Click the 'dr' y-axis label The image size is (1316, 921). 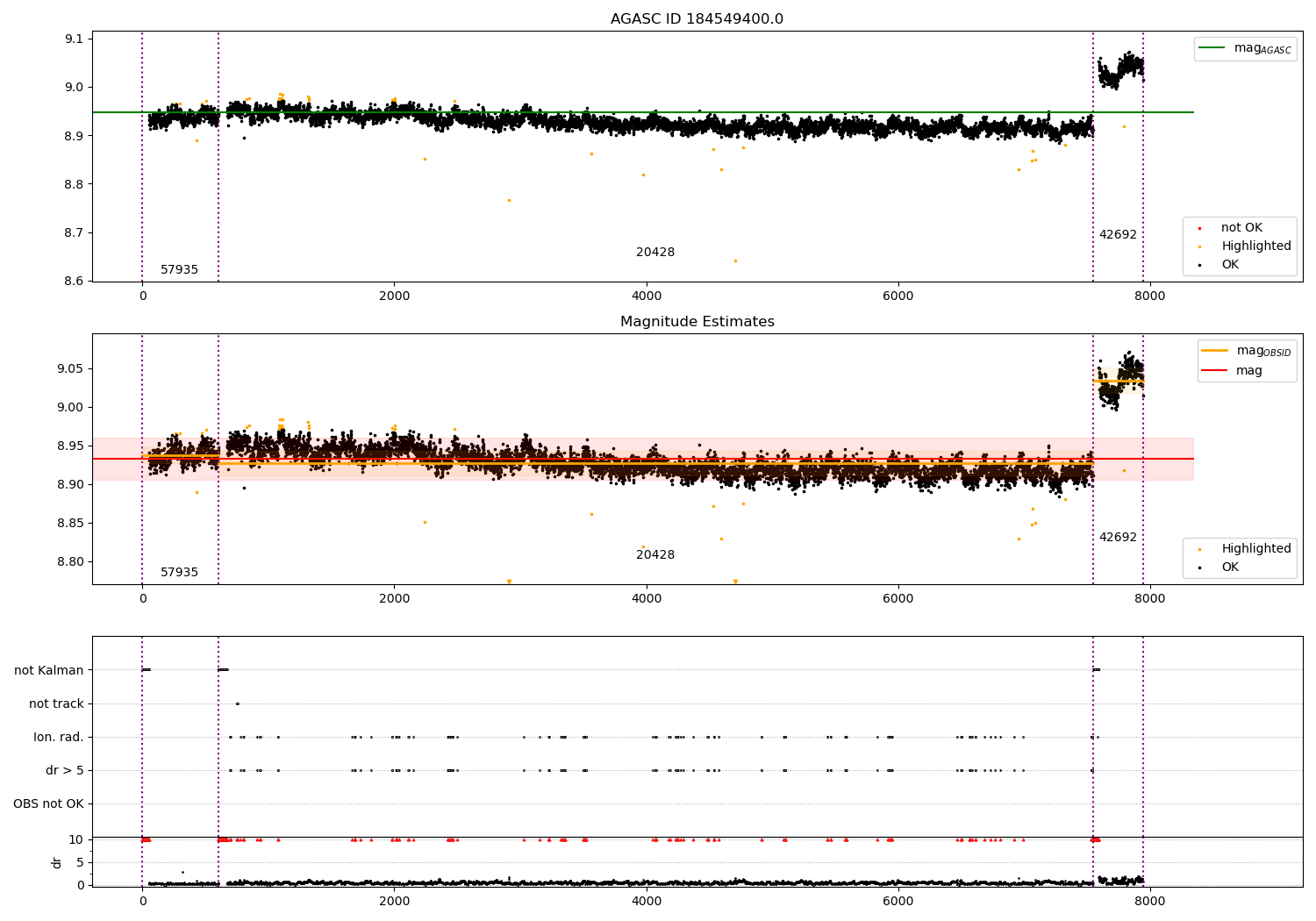click(57, 862)
